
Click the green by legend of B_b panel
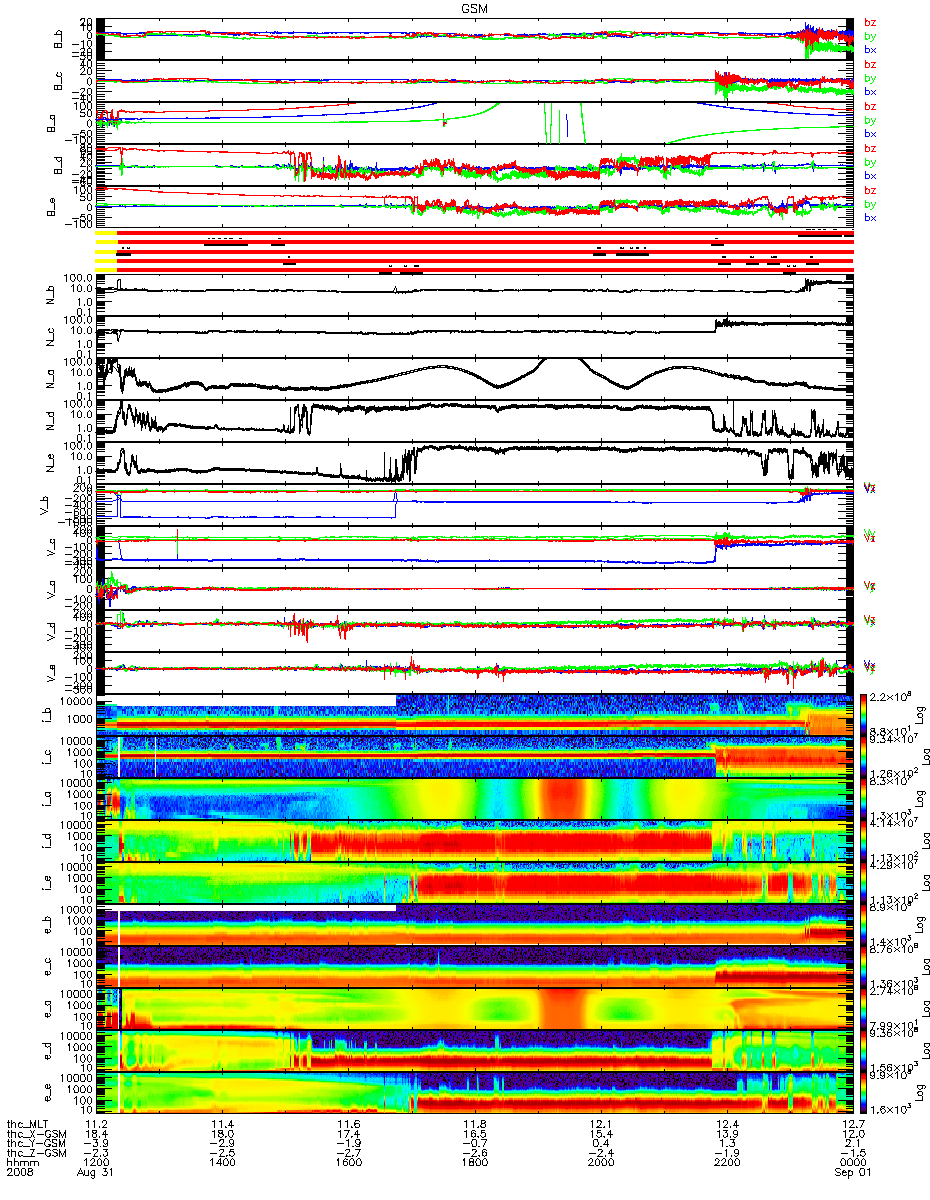[870, 36]
